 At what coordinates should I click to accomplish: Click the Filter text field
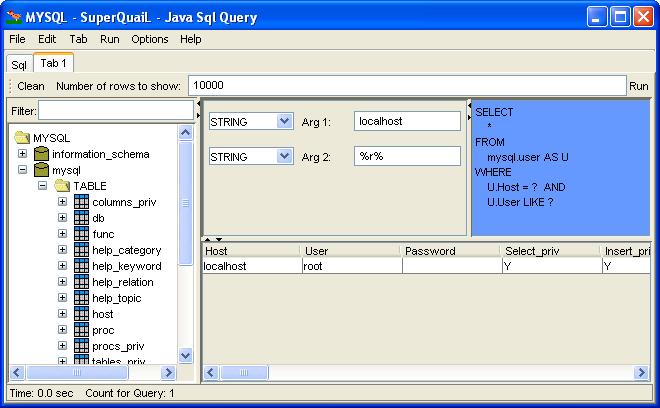[x=115, y=110]
